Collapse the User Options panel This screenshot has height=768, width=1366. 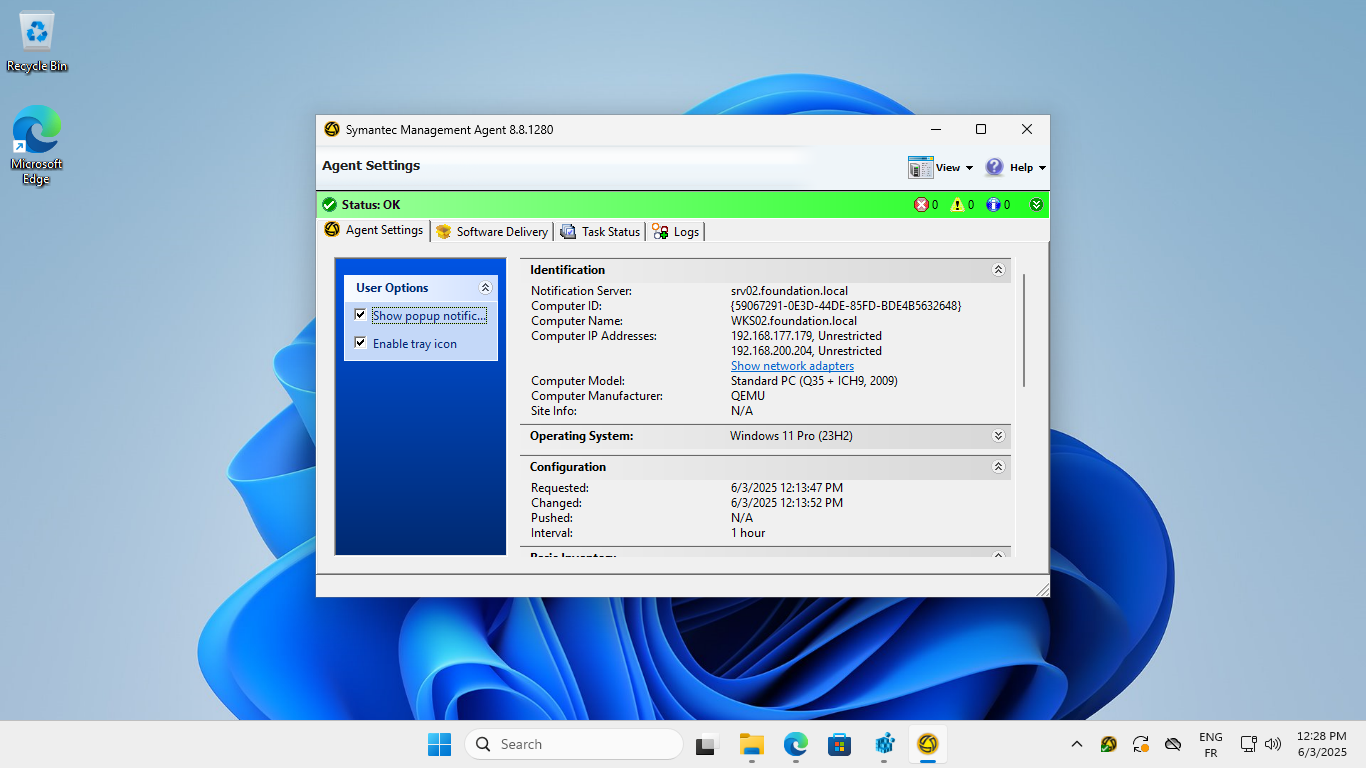click(485, 288)
